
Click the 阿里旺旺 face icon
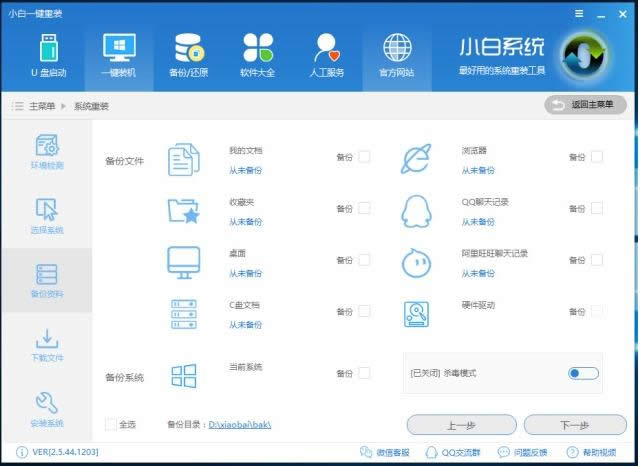pos(416,263)
